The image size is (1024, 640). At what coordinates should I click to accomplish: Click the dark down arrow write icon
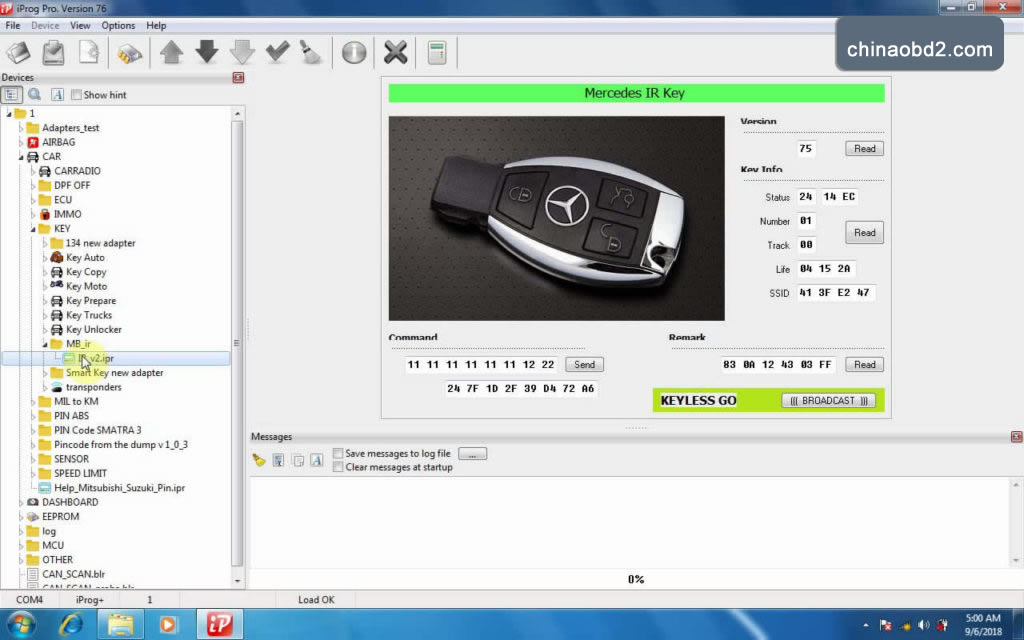coord(207,53)
